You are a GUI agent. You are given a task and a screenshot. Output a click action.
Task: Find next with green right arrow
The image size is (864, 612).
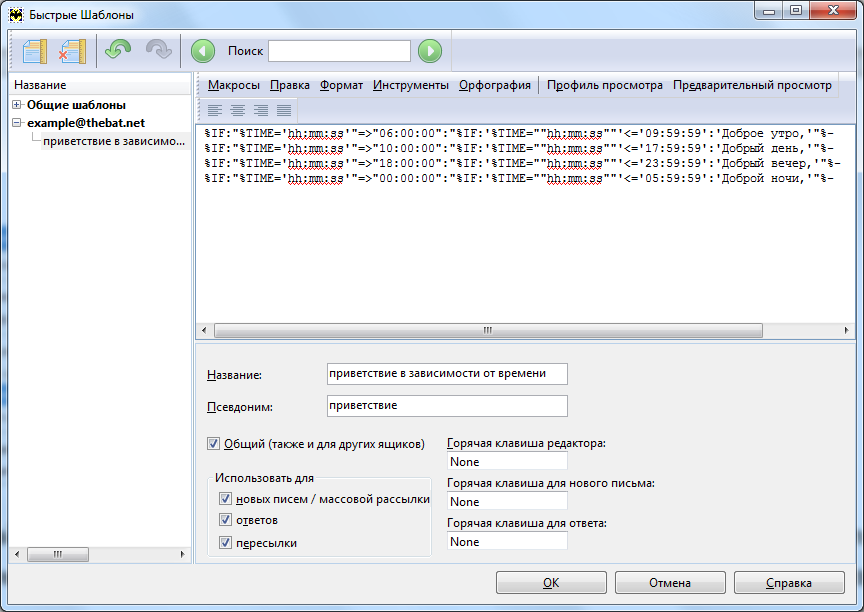[x=430, y=51]
